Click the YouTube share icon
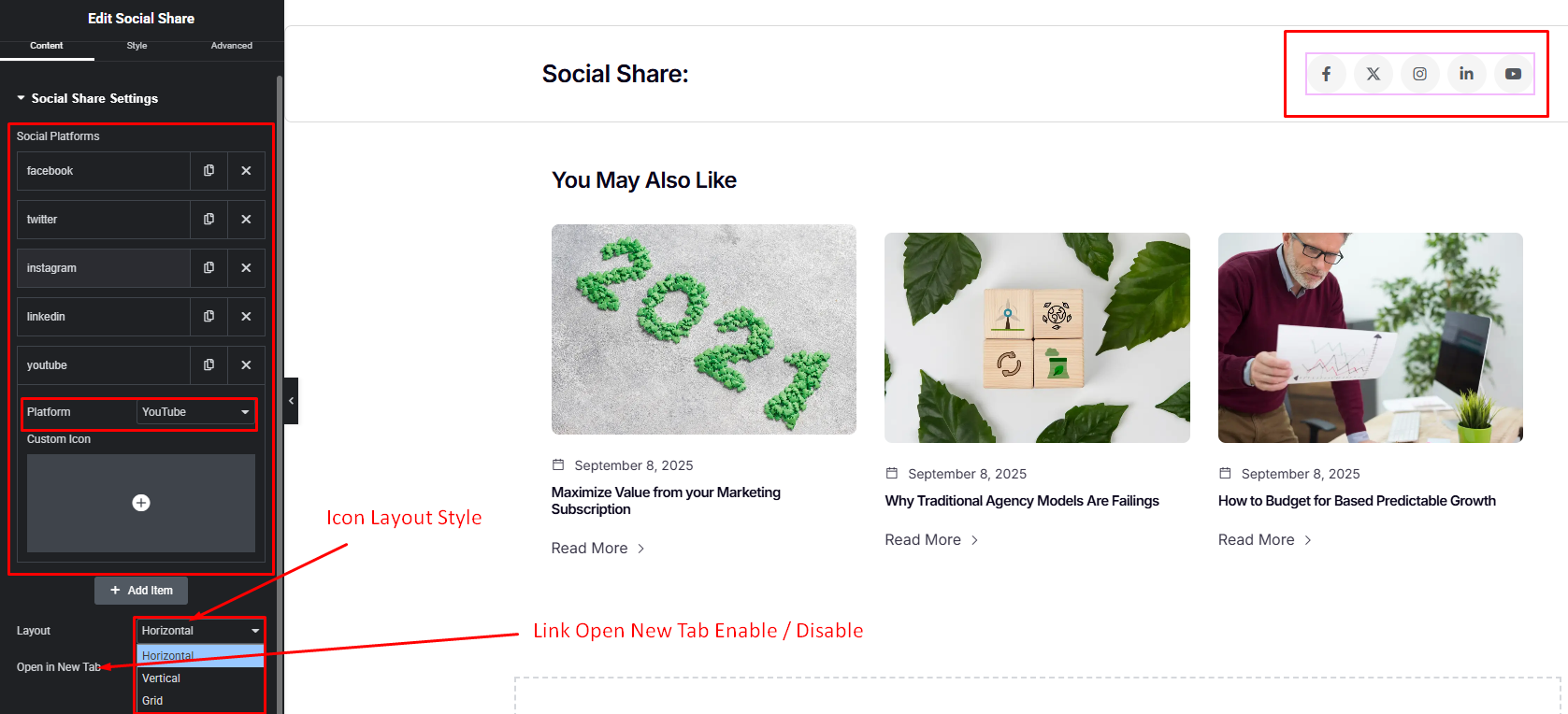This screenshot has height=714, width=1568. click(1513, 74)
